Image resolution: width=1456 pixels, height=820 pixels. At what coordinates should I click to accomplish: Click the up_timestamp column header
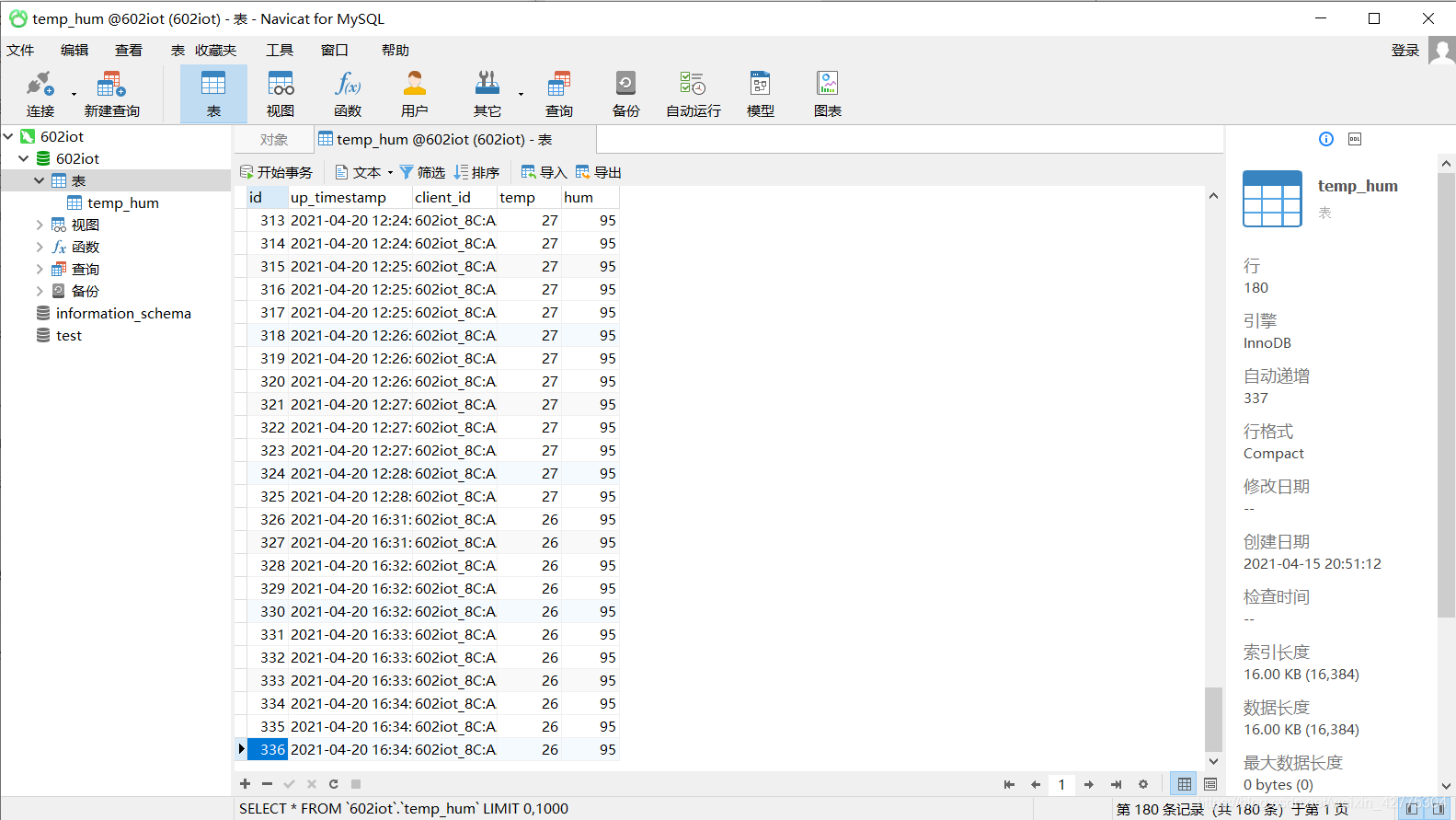pos(350,197)
